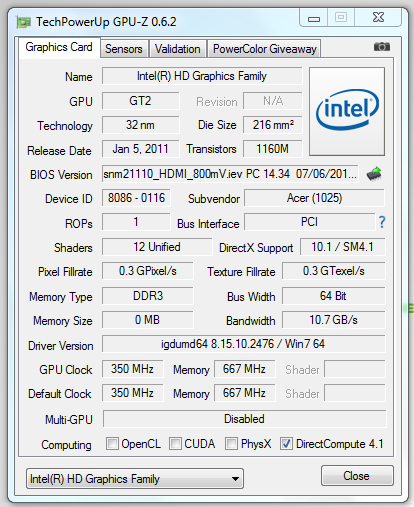
Task: Close the window with the X button
Action: tap(378, 18)
